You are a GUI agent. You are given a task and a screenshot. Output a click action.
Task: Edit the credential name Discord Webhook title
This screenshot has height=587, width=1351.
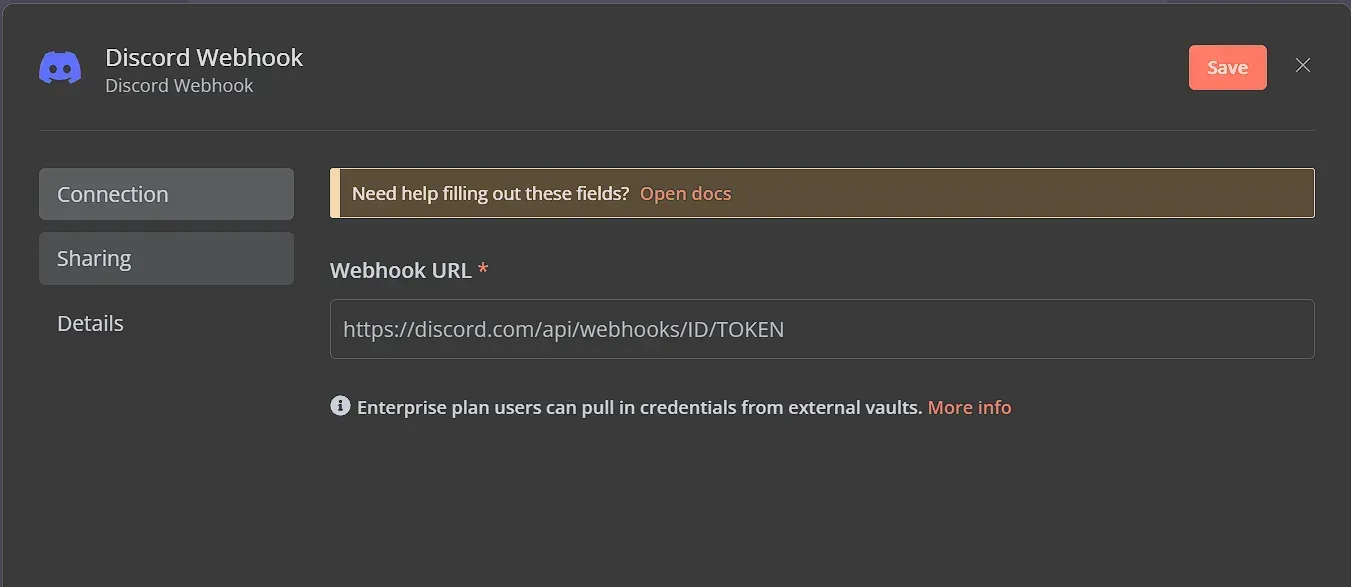pos(204,57)
